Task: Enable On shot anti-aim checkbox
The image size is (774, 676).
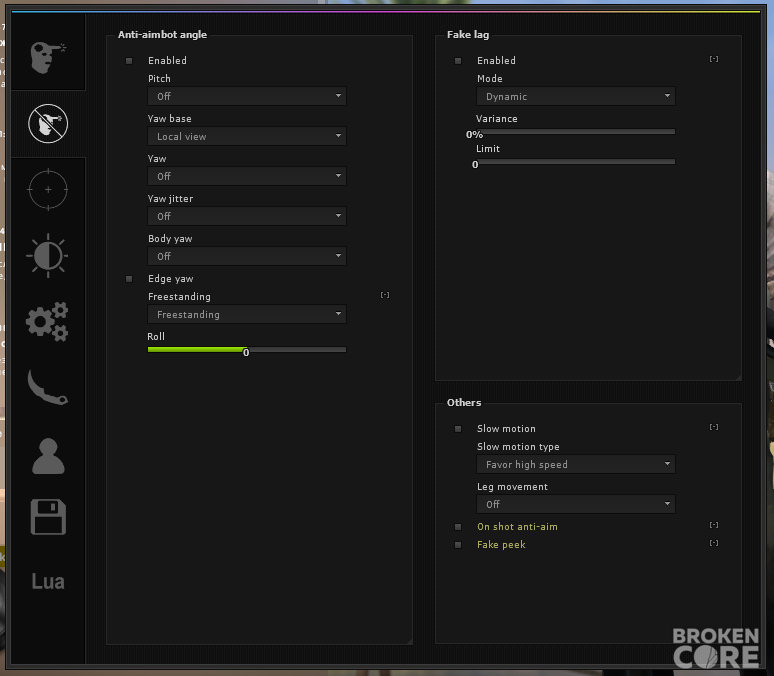Action: (458, 527)
